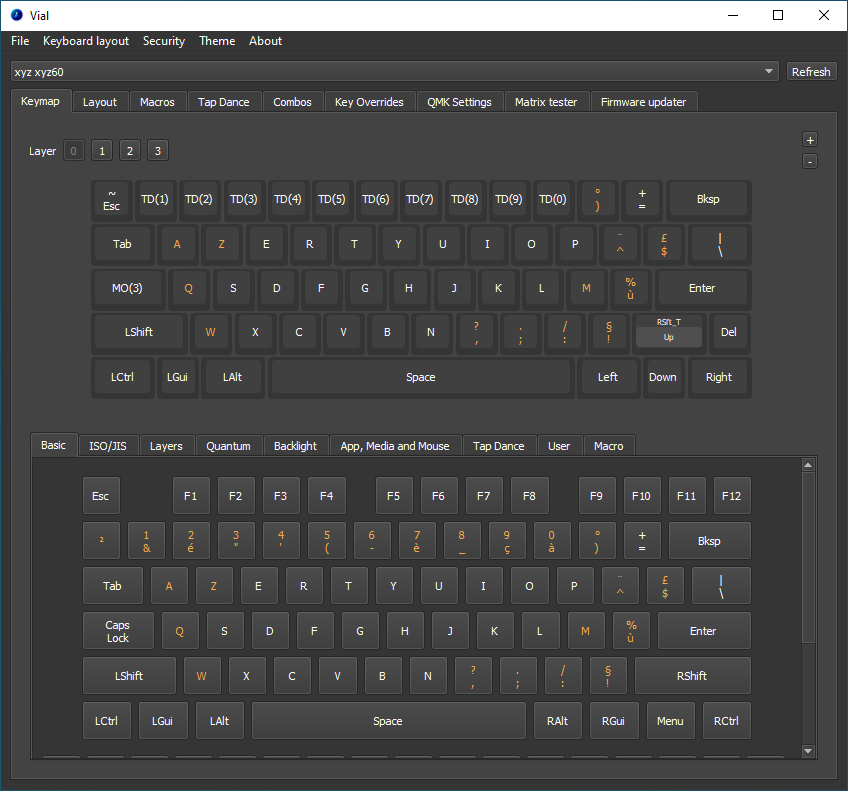The image size is (848, 791).
Task: Open the Quantum keycode tab
Action: coord(228,446)
